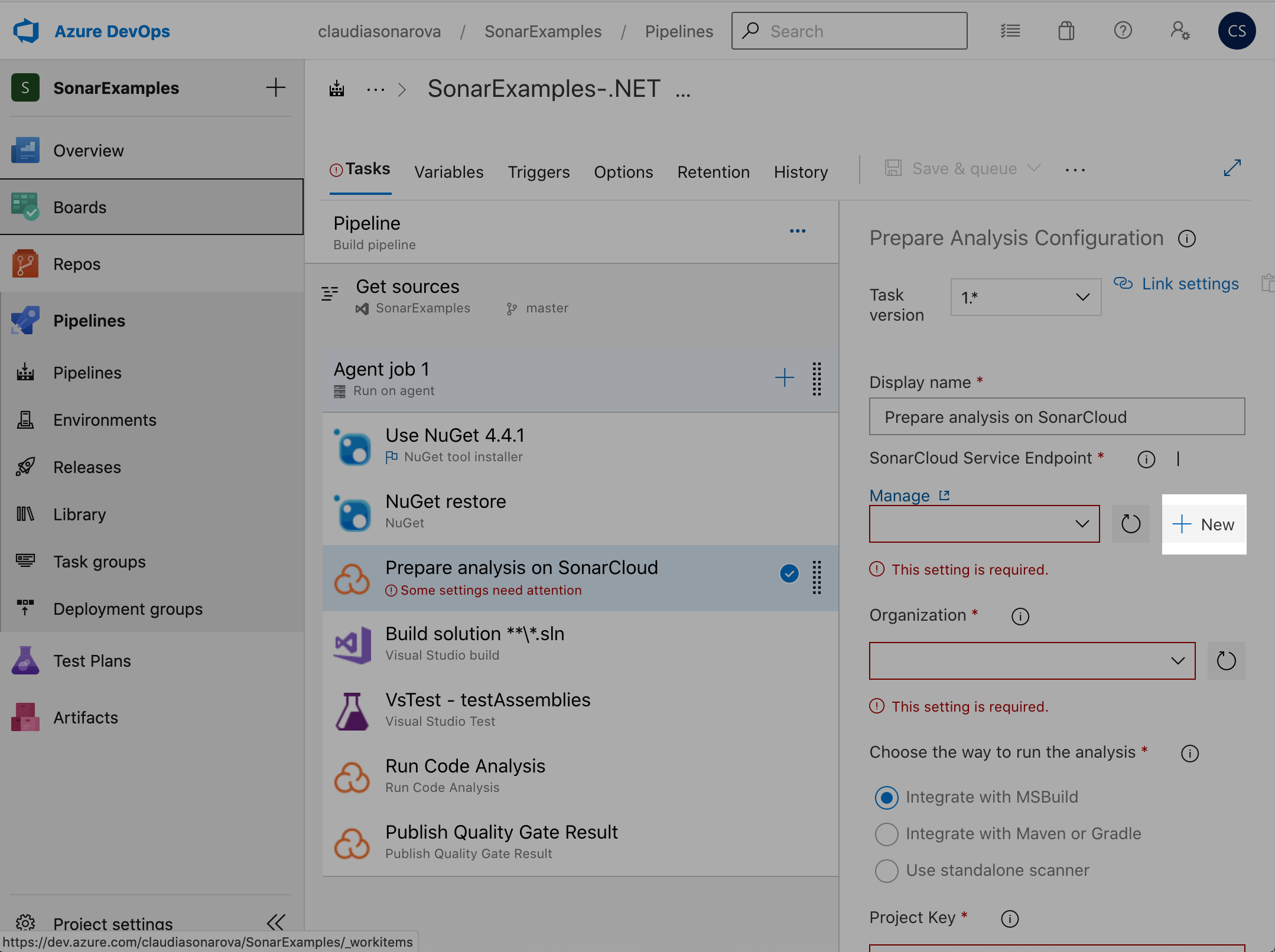The image size is (1275, 952).
Task: Open Deployment groups in the sidebar
Action: pos(152,609)
